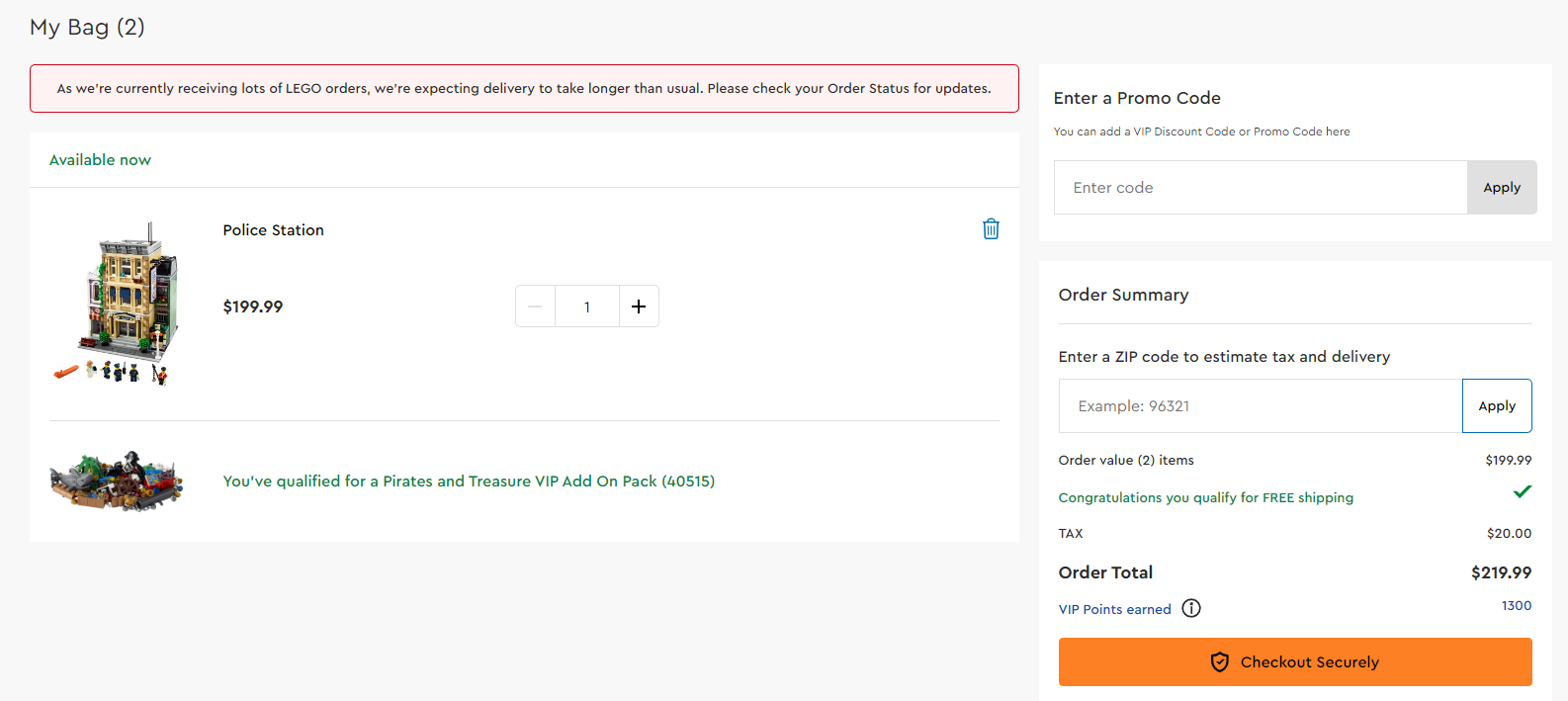The height and width of the screenshot is (701, 1568).
Task: Click the shield icon on the Checkout button
Action: [1220, 661]
